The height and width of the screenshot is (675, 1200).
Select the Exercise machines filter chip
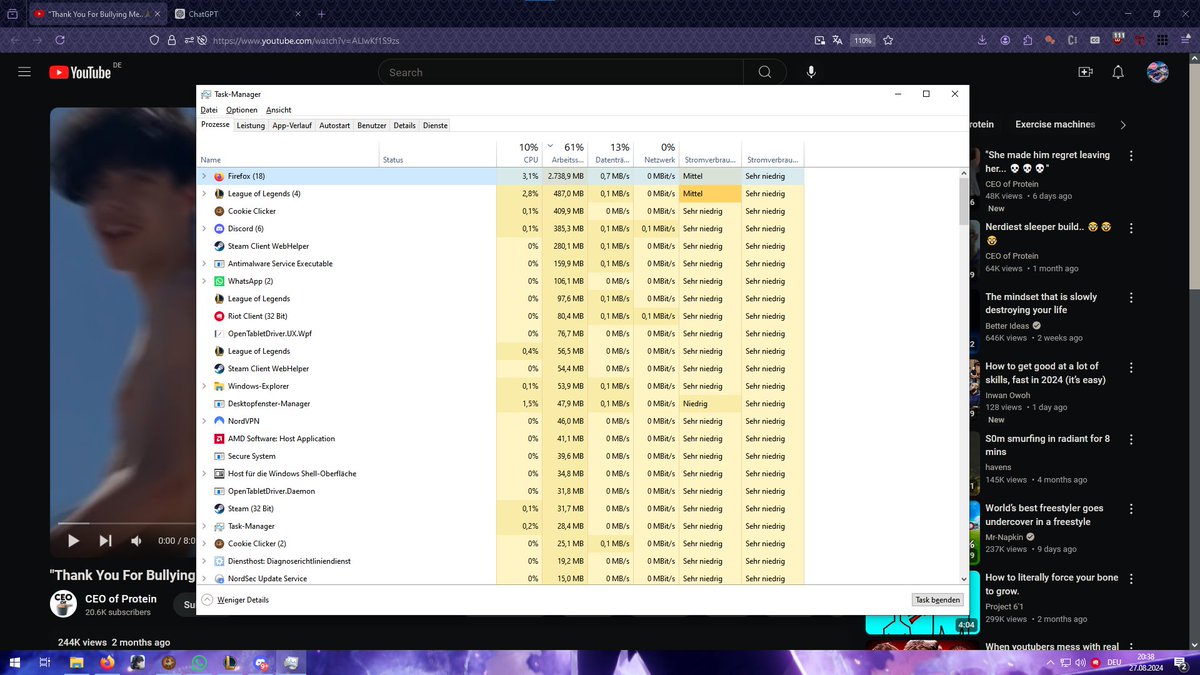[x=1055, y=125]
